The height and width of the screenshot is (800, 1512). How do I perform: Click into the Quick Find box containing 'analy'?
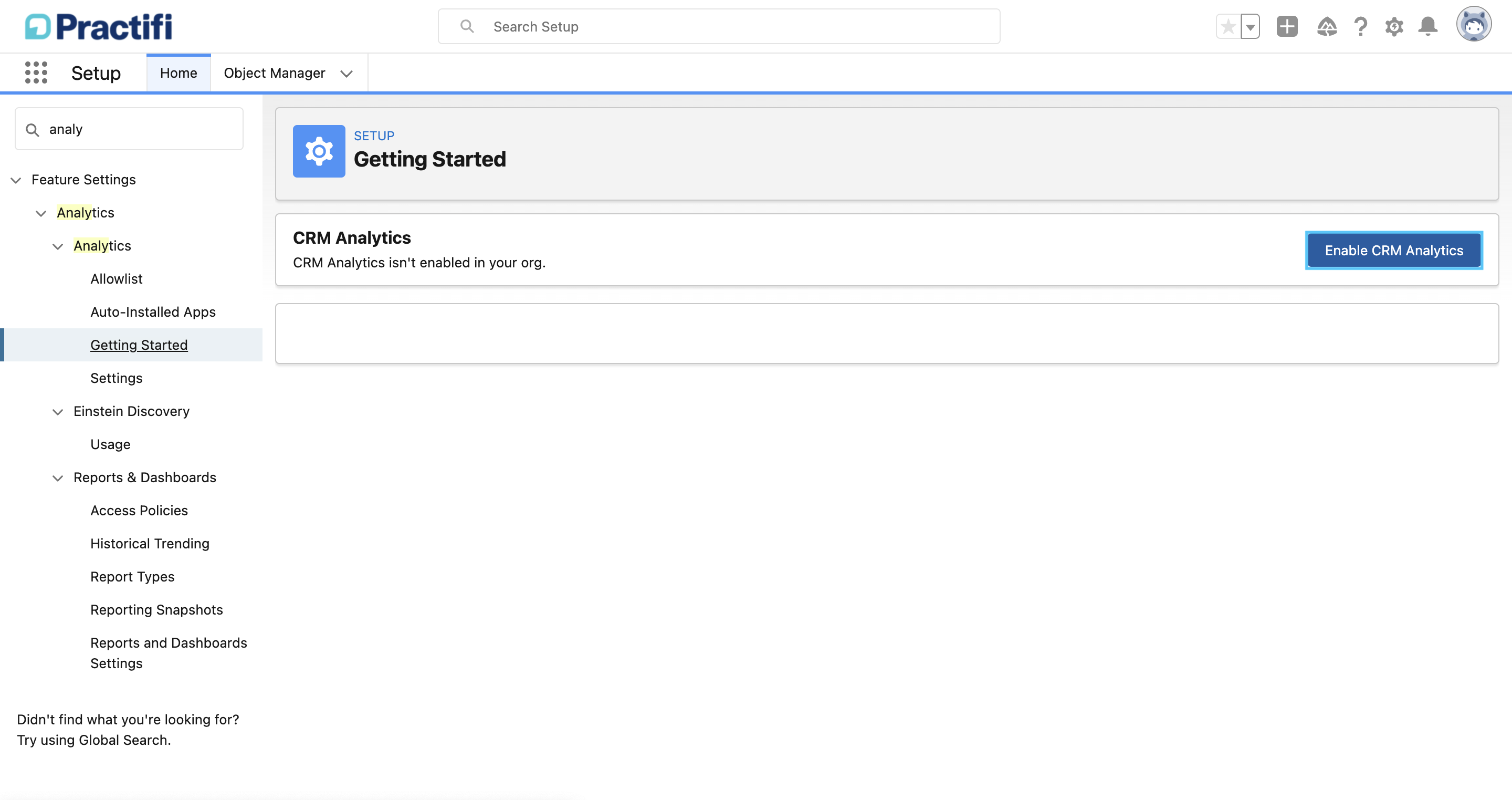click(129, 129)
